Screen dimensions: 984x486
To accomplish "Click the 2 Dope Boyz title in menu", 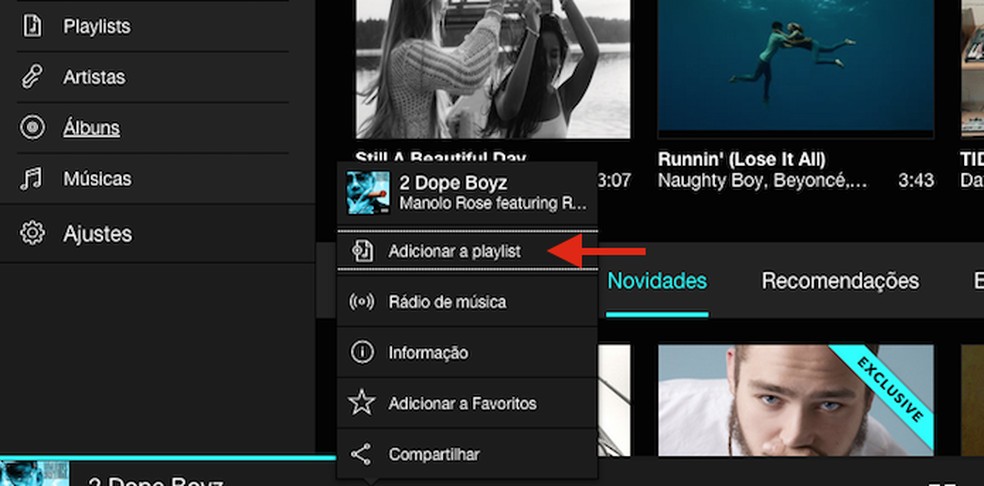I will [454, 183].
